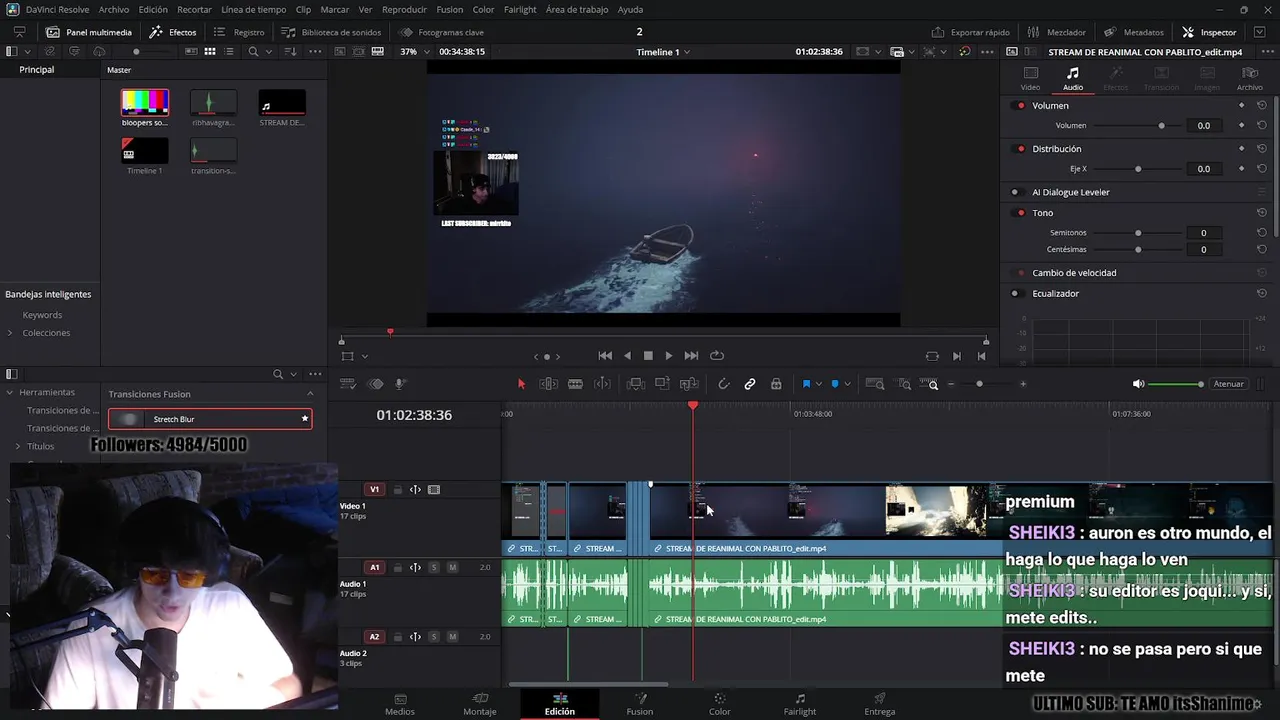This screenshot has height=720, width=1280.
Task: Collapse the Herramientas tree node
Action: tap(9, 392)
